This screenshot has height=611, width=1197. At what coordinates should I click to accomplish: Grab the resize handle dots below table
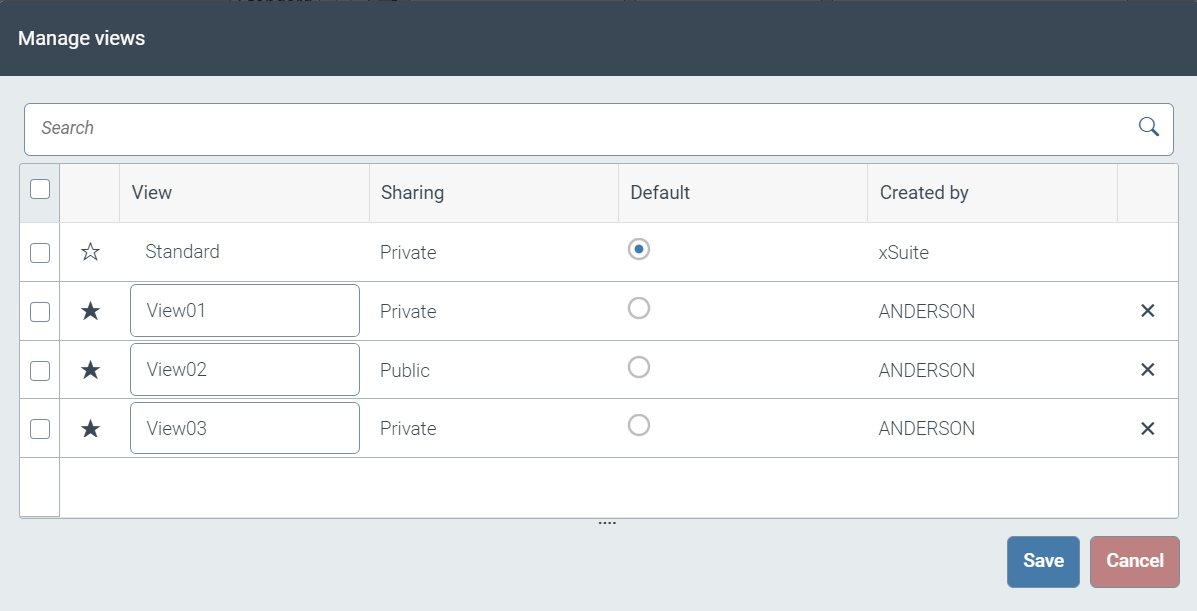pos(607,523)
